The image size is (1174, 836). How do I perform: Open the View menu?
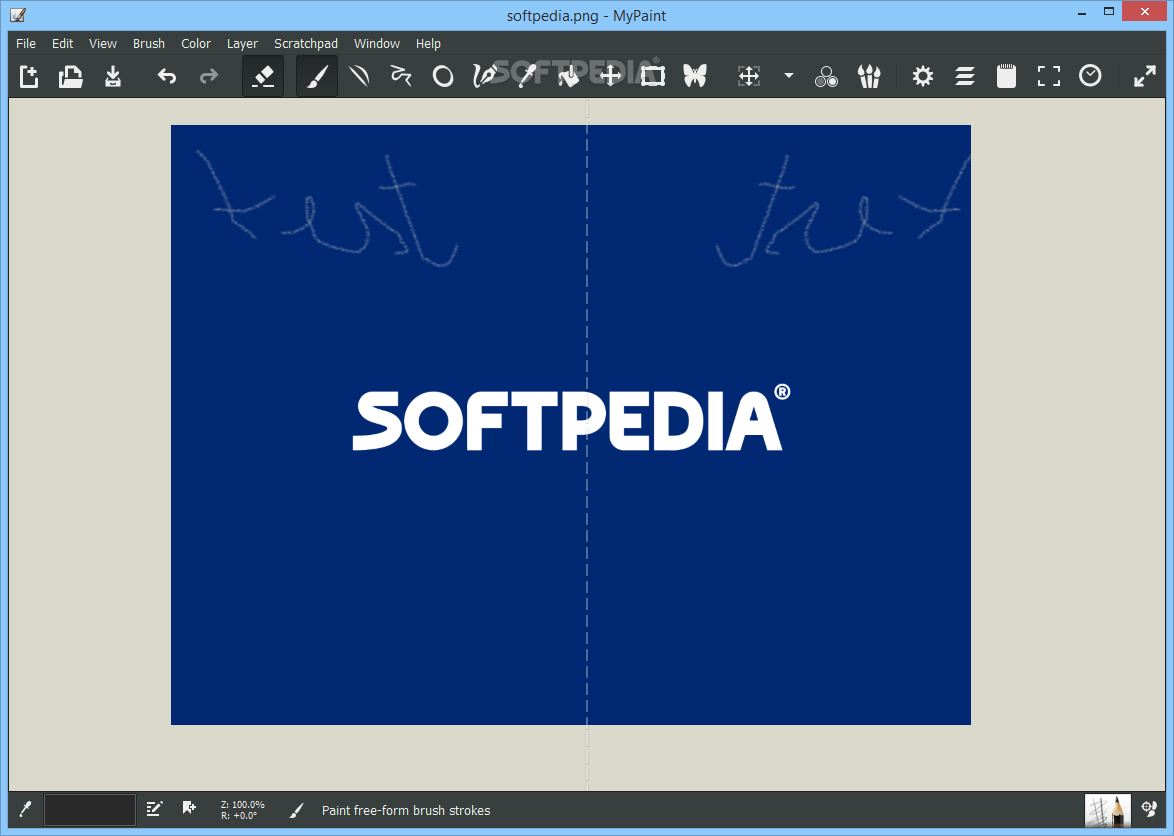point(103,43)
